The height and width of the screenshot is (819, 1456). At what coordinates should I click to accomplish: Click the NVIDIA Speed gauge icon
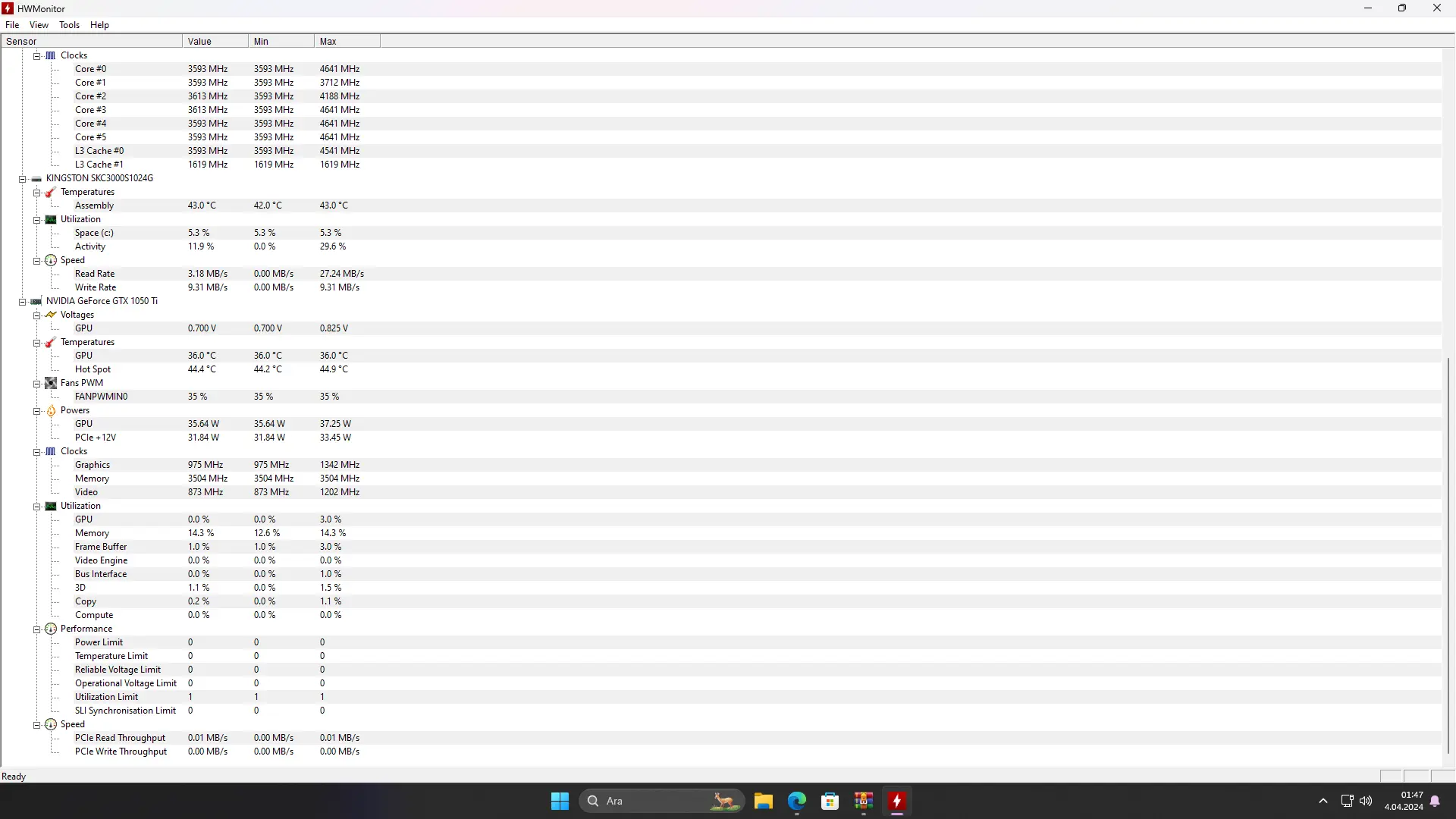(x=51, y=724)
